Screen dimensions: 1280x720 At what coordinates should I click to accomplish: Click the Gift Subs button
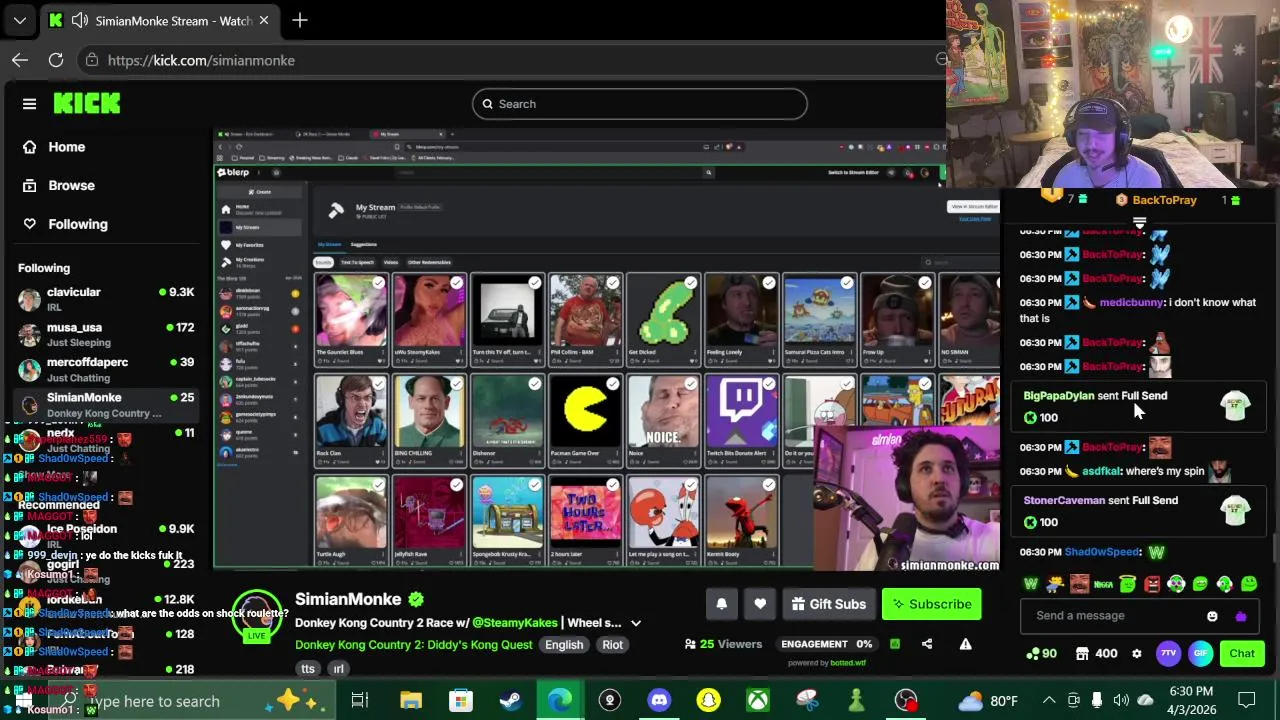tap(828, 604)
